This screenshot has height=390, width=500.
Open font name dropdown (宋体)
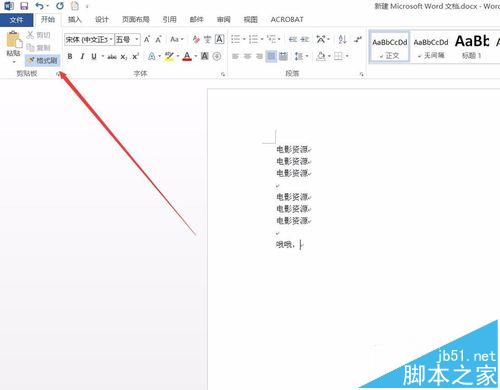(x=111, y=40)
